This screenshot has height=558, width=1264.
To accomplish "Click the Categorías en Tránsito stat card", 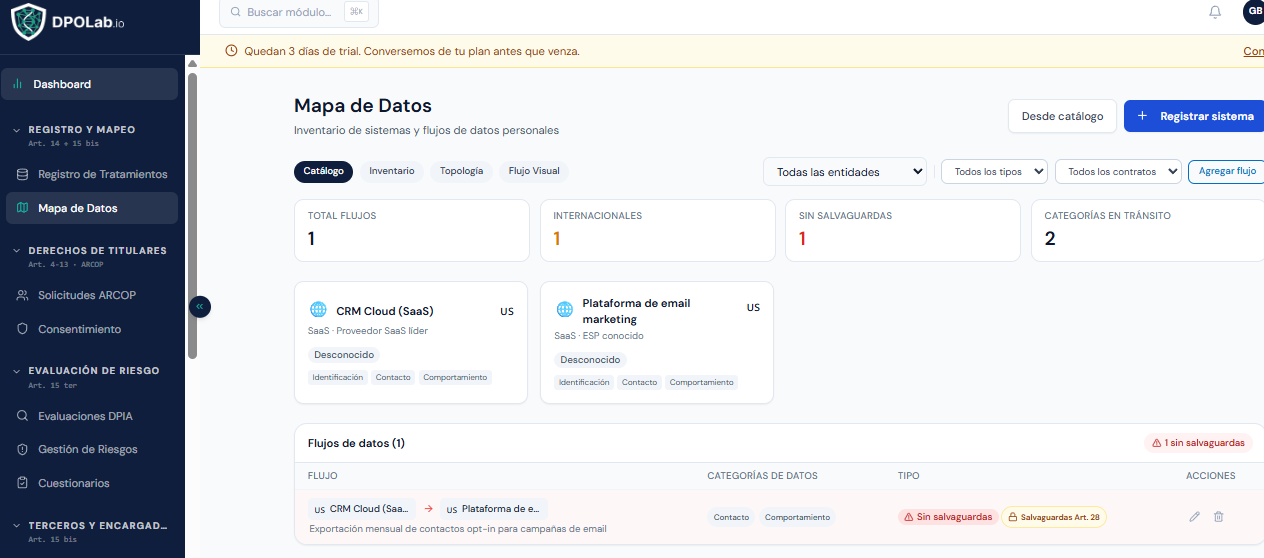I will [x=1148, y=230].
